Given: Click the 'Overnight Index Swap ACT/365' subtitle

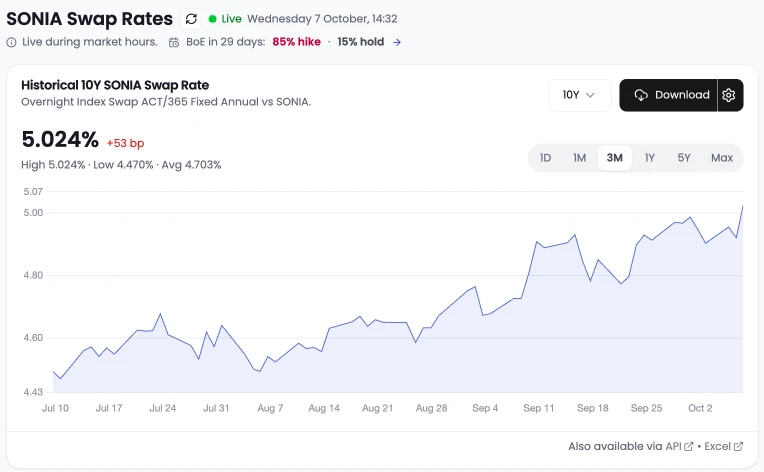Looking at the screenshot, I should [166, 102].
